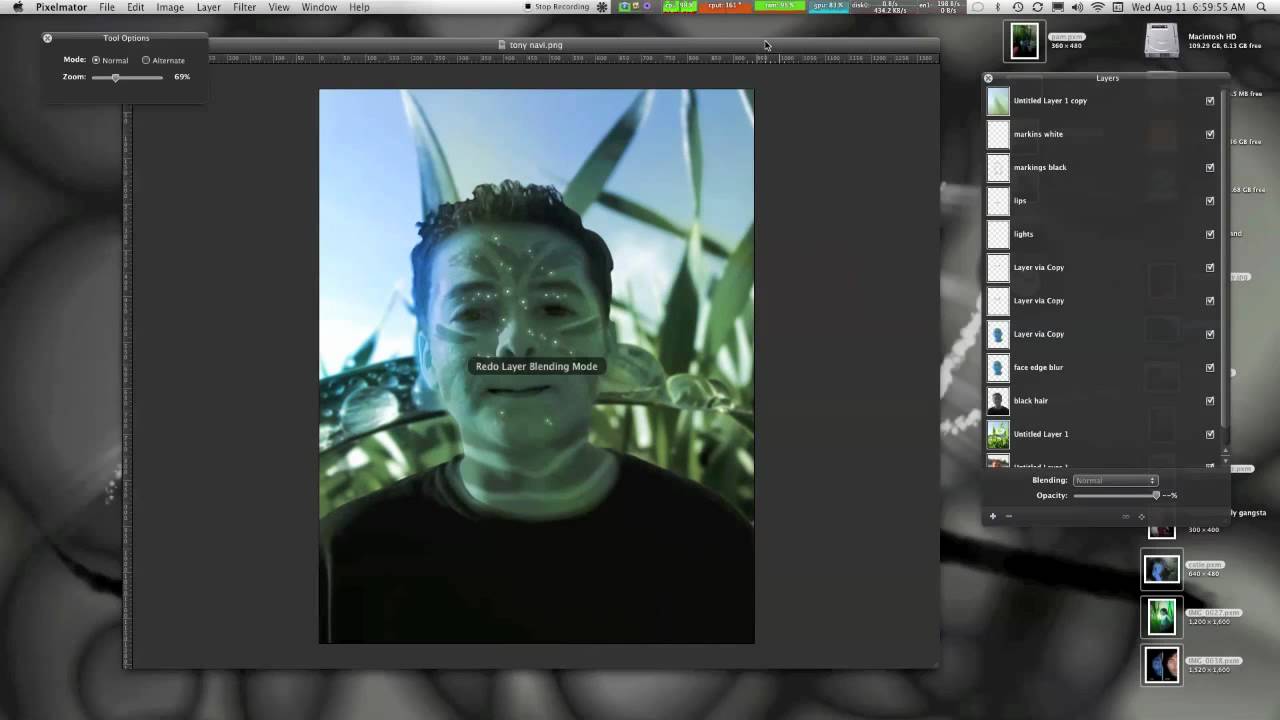Select the markins white layer
Screen dimensions: 1280x720
point(1101,134)
